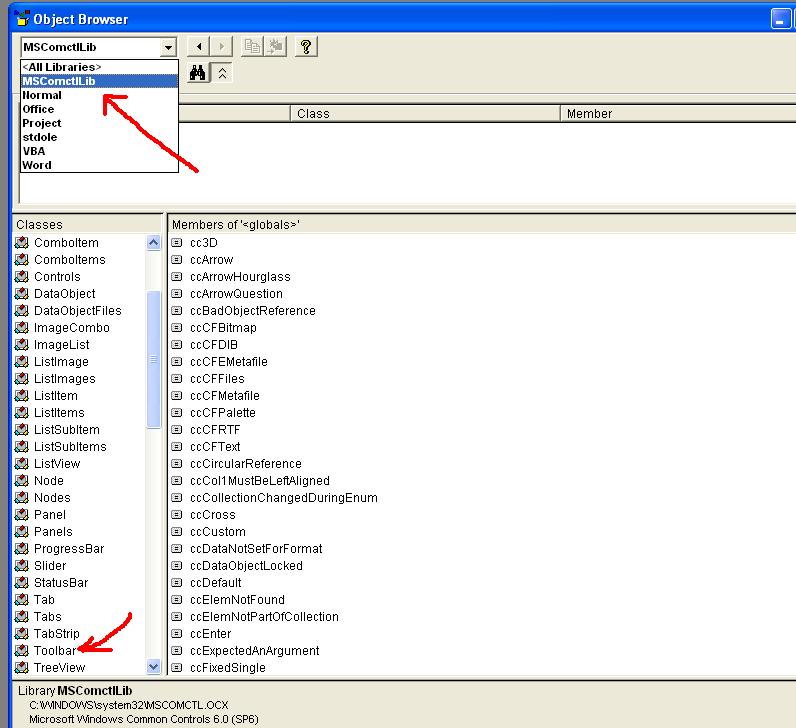Select Office in the library list
This screenshot has width=796, height=728.
[x=38, y=109]
